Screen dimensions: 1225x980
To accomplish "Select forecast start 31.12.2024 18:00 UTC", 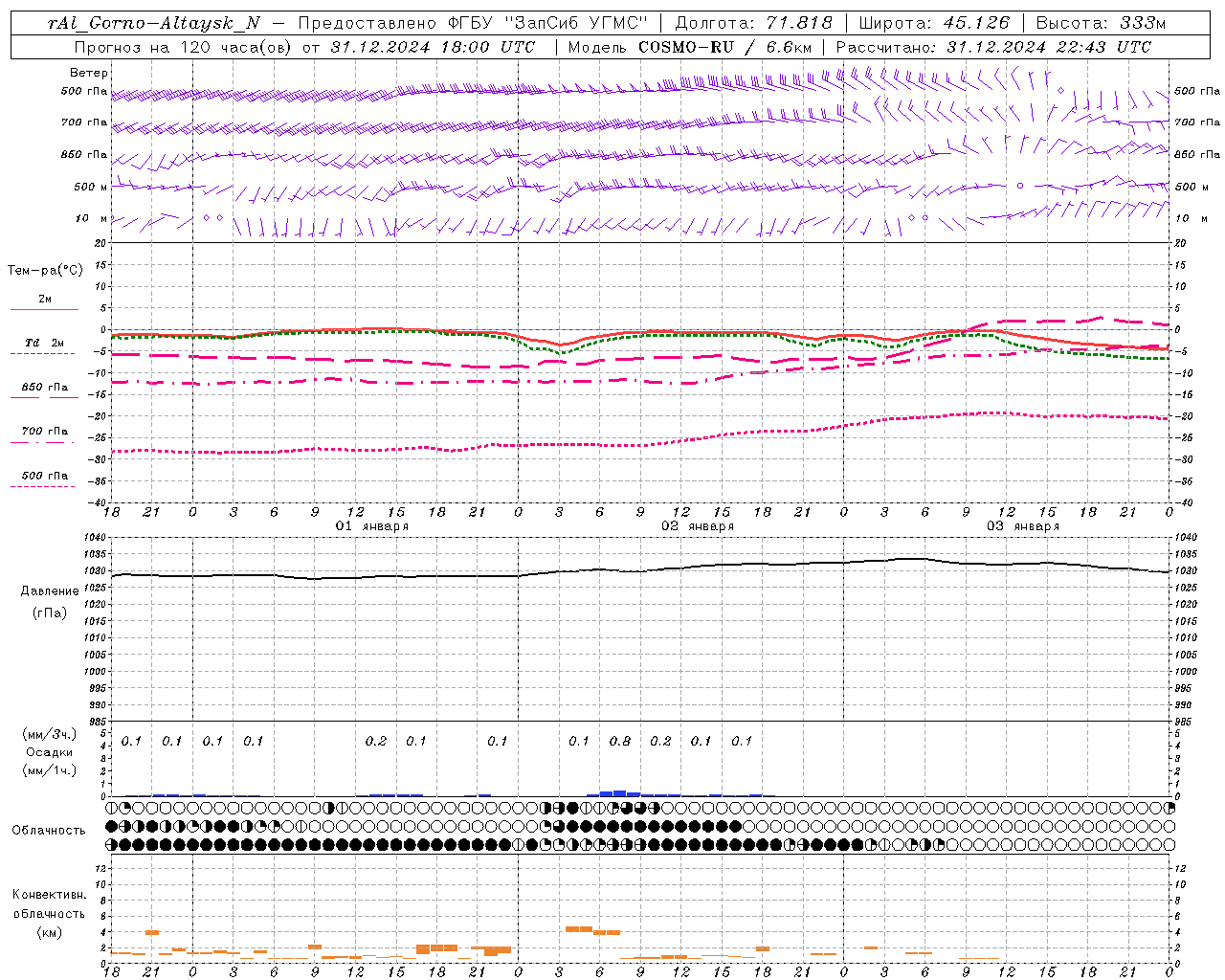I will tap(433, 47).
